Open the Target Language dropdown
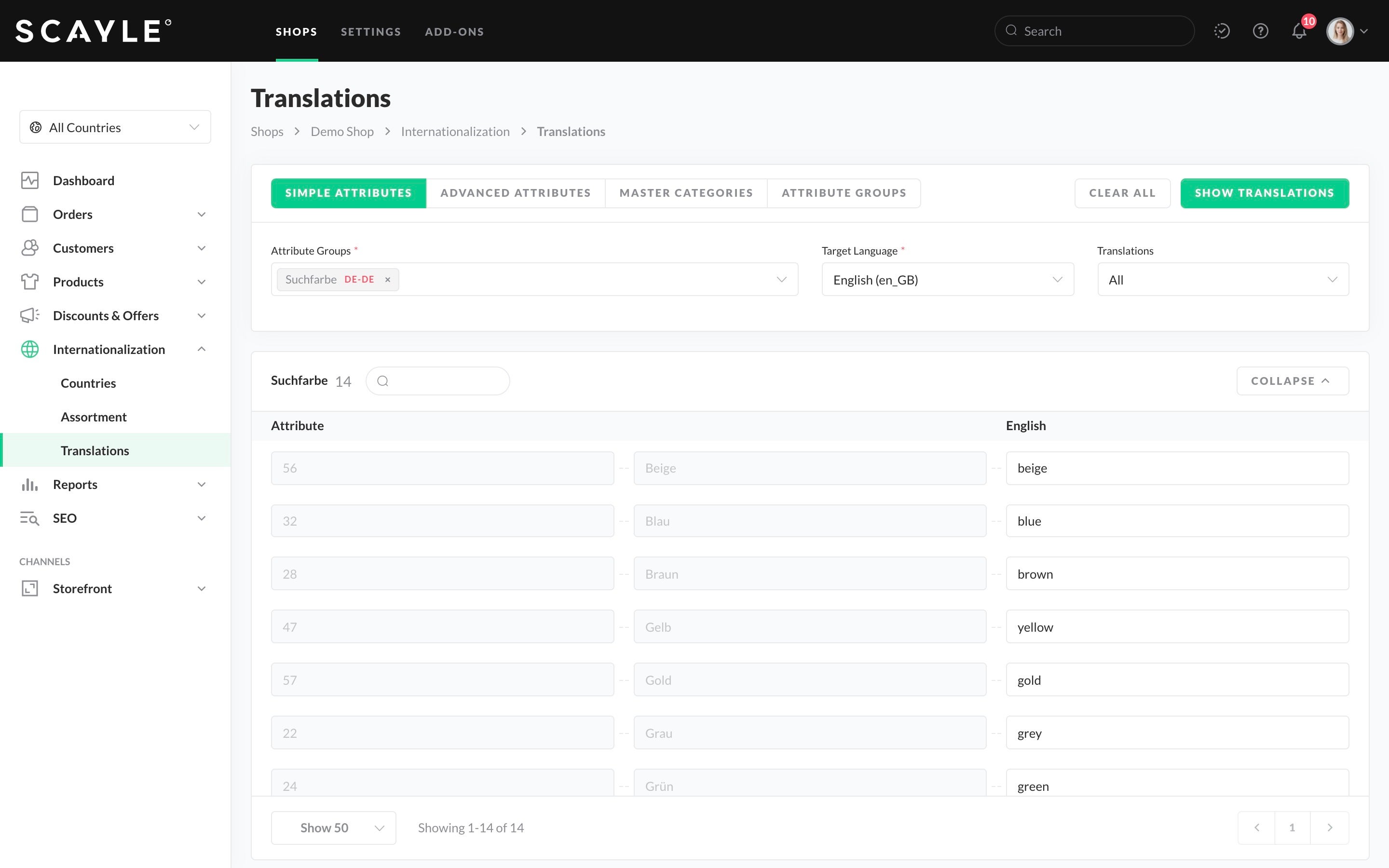Image resolution: width=1389 pixels, height=868 pixels. 947,280
